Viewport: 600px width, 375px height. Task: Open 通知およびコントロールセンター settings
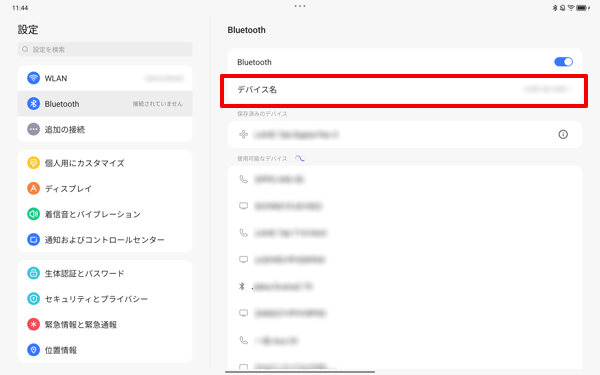pos(105,240)
